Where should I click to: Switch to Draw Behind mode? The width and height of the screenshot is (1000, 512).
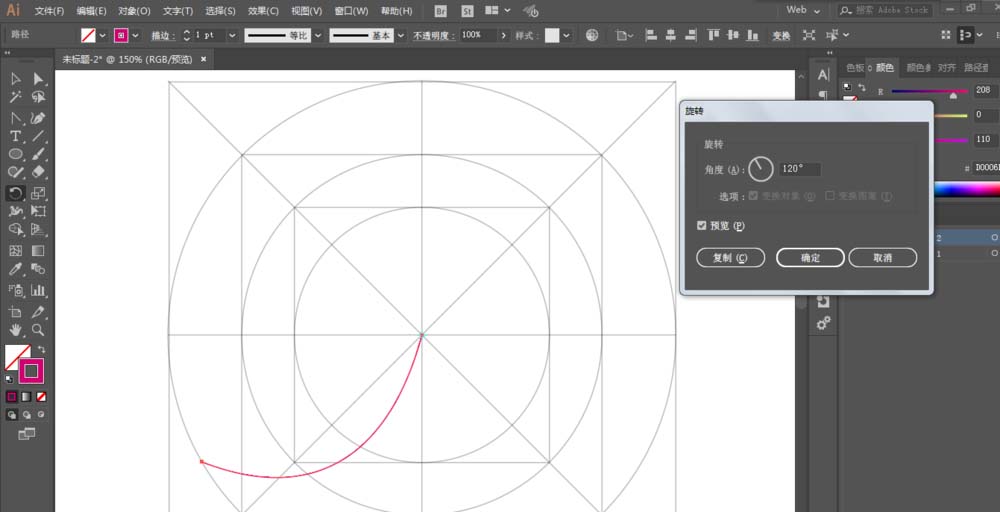click(27, 414)
